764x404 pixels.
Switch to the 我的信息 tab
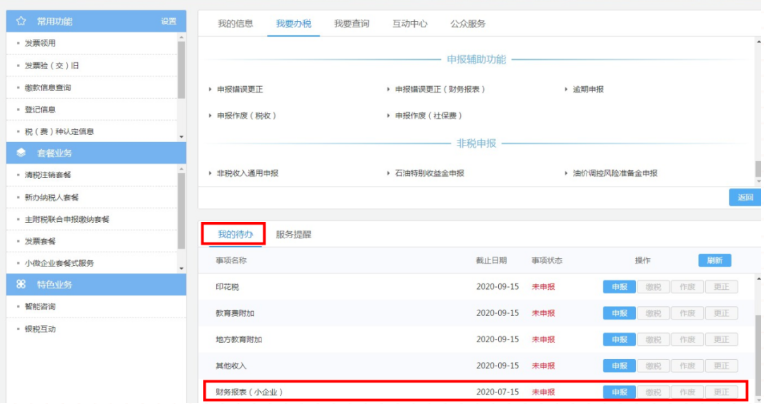(x=235, y=23)
